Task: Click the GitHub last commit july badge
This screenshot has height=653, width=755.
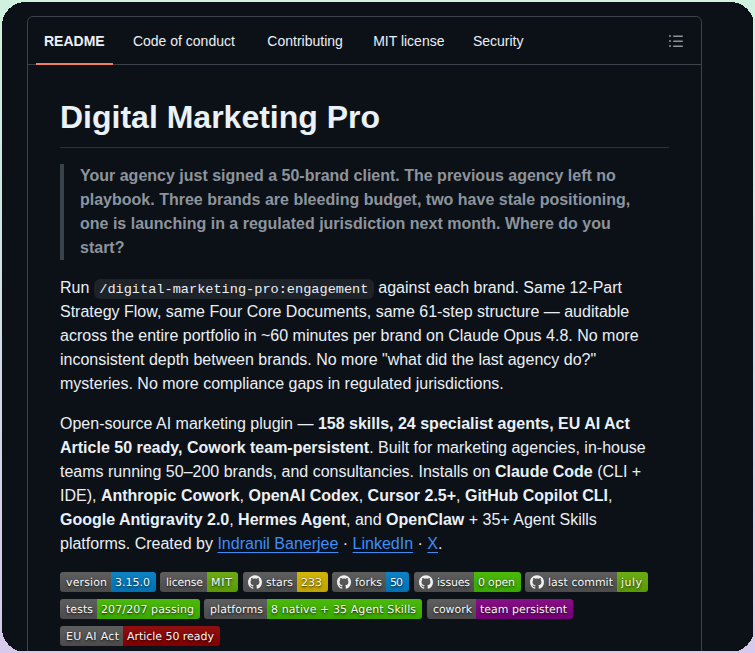Action: [586, 582]
